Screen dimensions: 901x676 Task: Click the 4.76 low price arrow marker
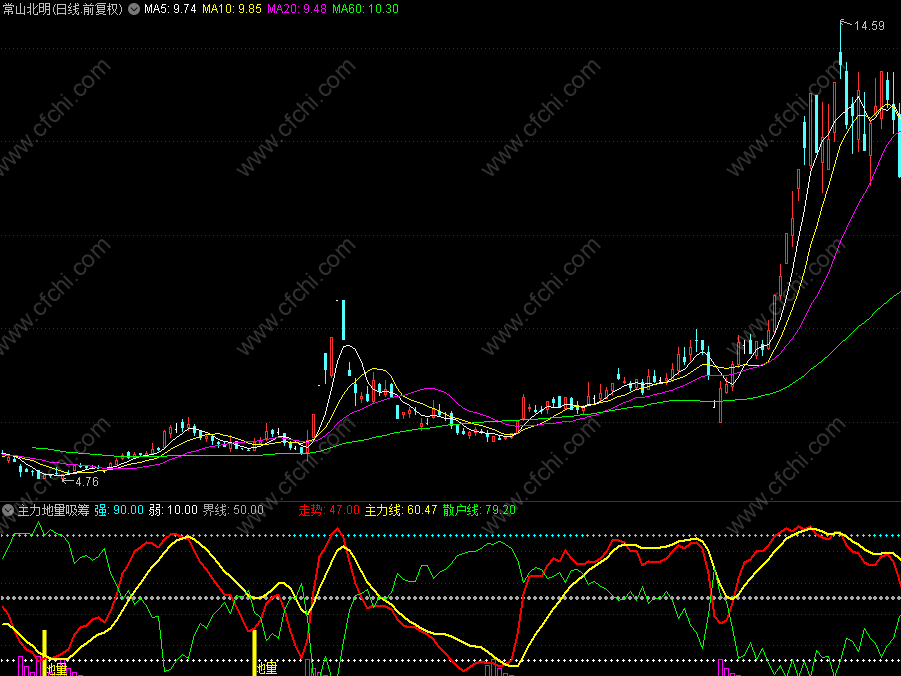80,481
